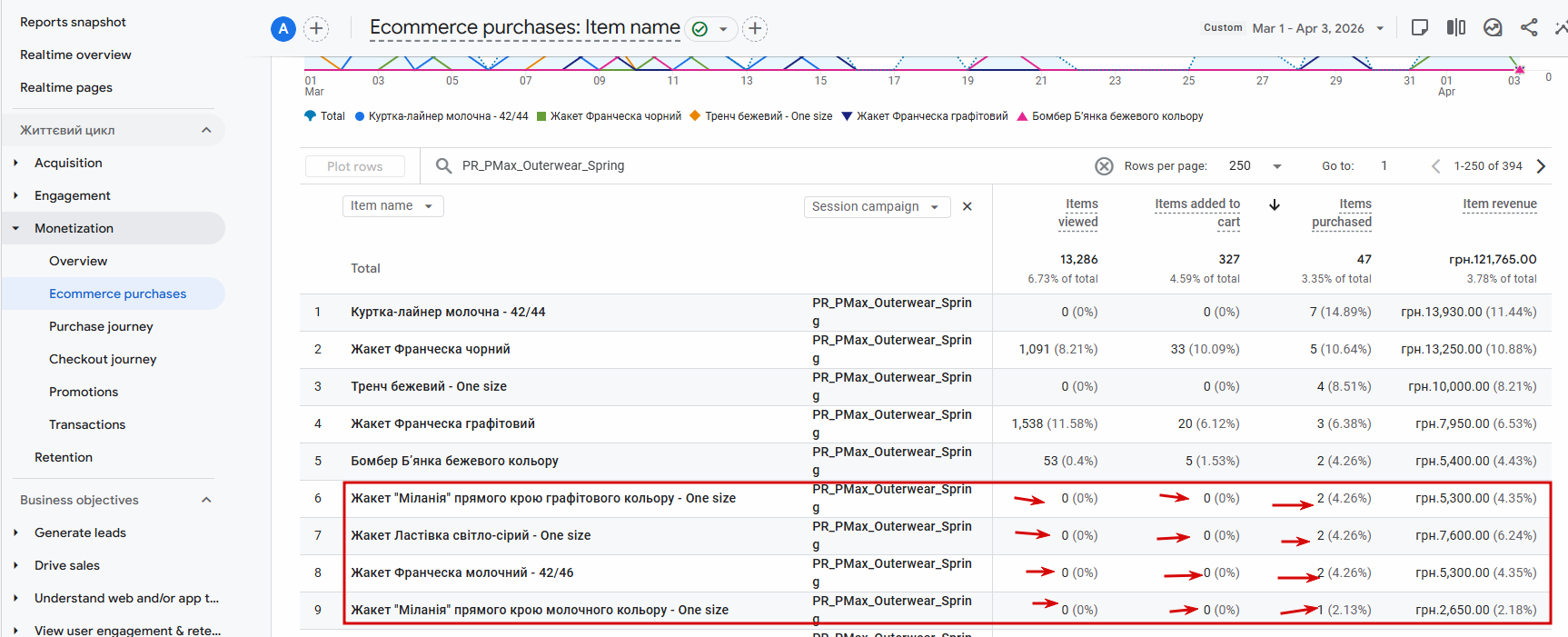Image resolution: width=1568 pixels, height=637 pixels.
Task: Click the search field containing PR_PMax_Outerwear_Spring
Action: (636, 165)
